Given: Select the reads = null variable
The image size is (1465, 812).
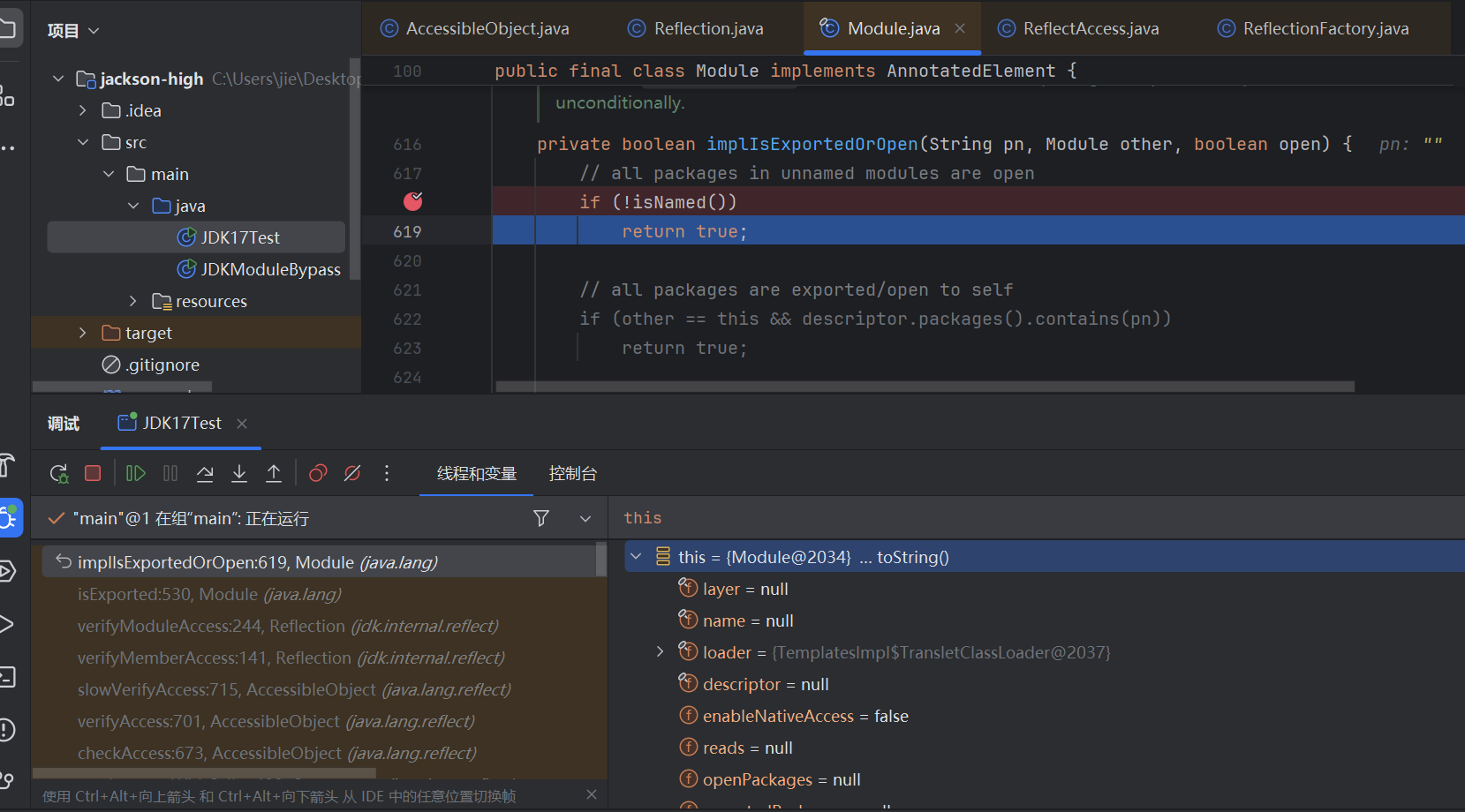Looking at the screenshot, I should pos(736,748).
